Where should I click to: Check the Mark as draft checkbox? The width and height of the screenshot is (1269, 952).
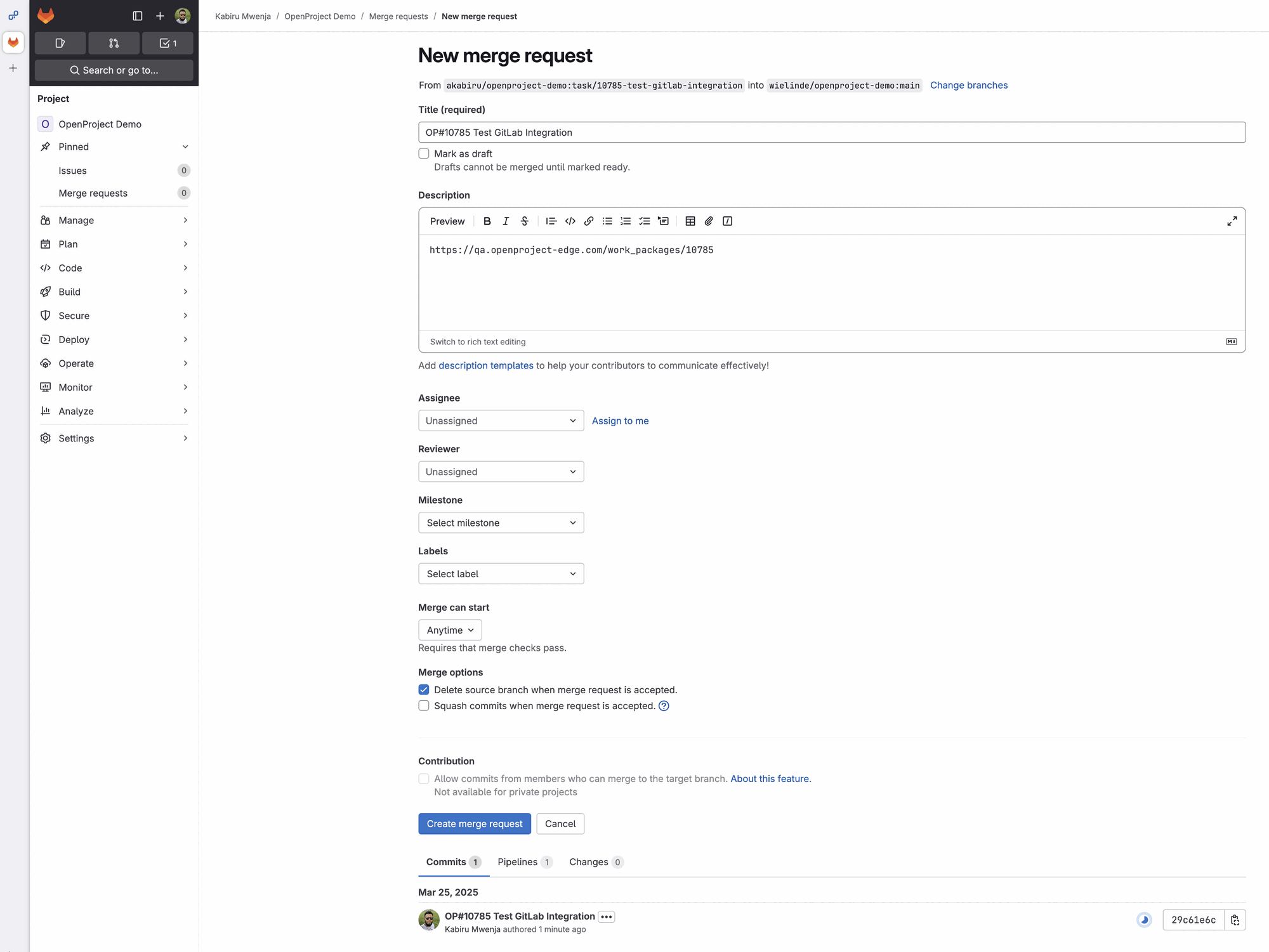pos(423,153)
